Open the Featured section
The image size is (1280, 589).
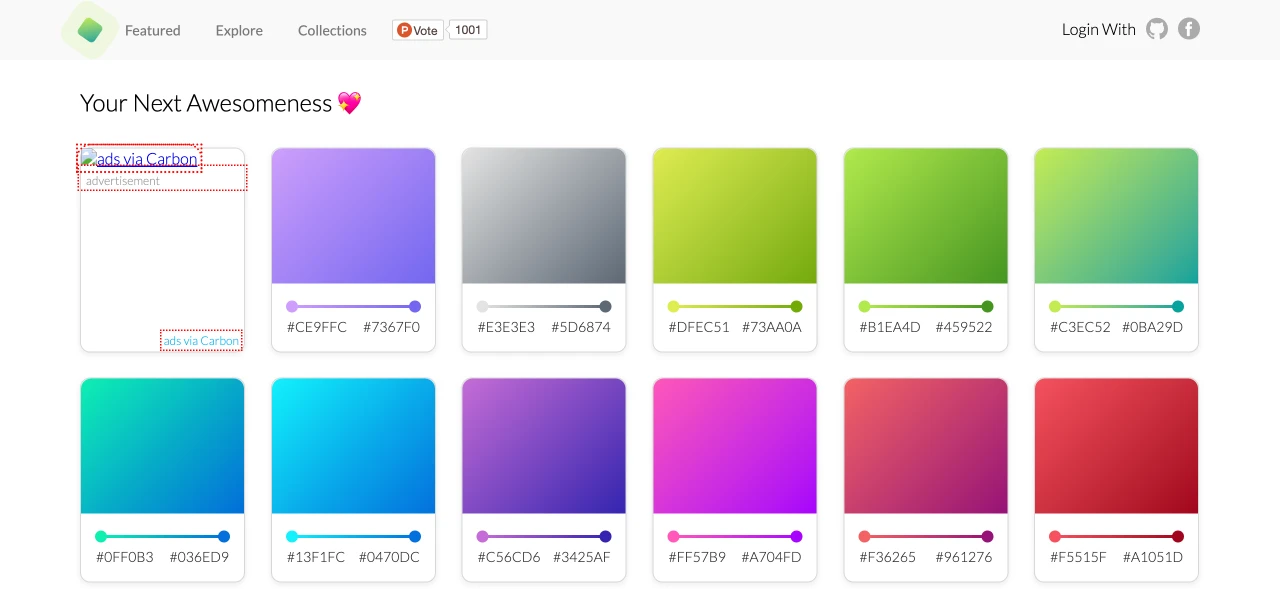point(152,30)
